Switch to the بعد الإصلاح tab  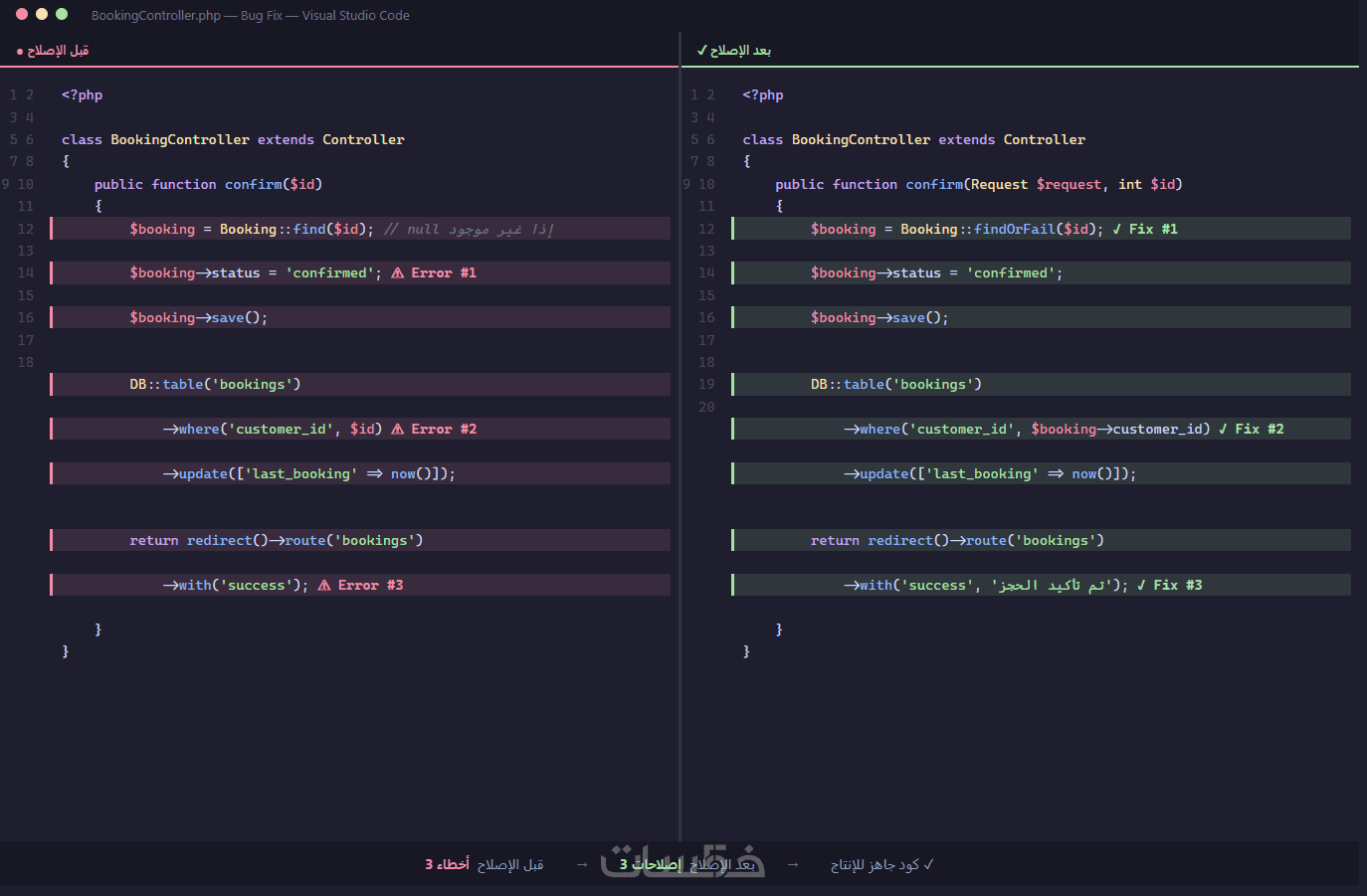pos(734,51)
